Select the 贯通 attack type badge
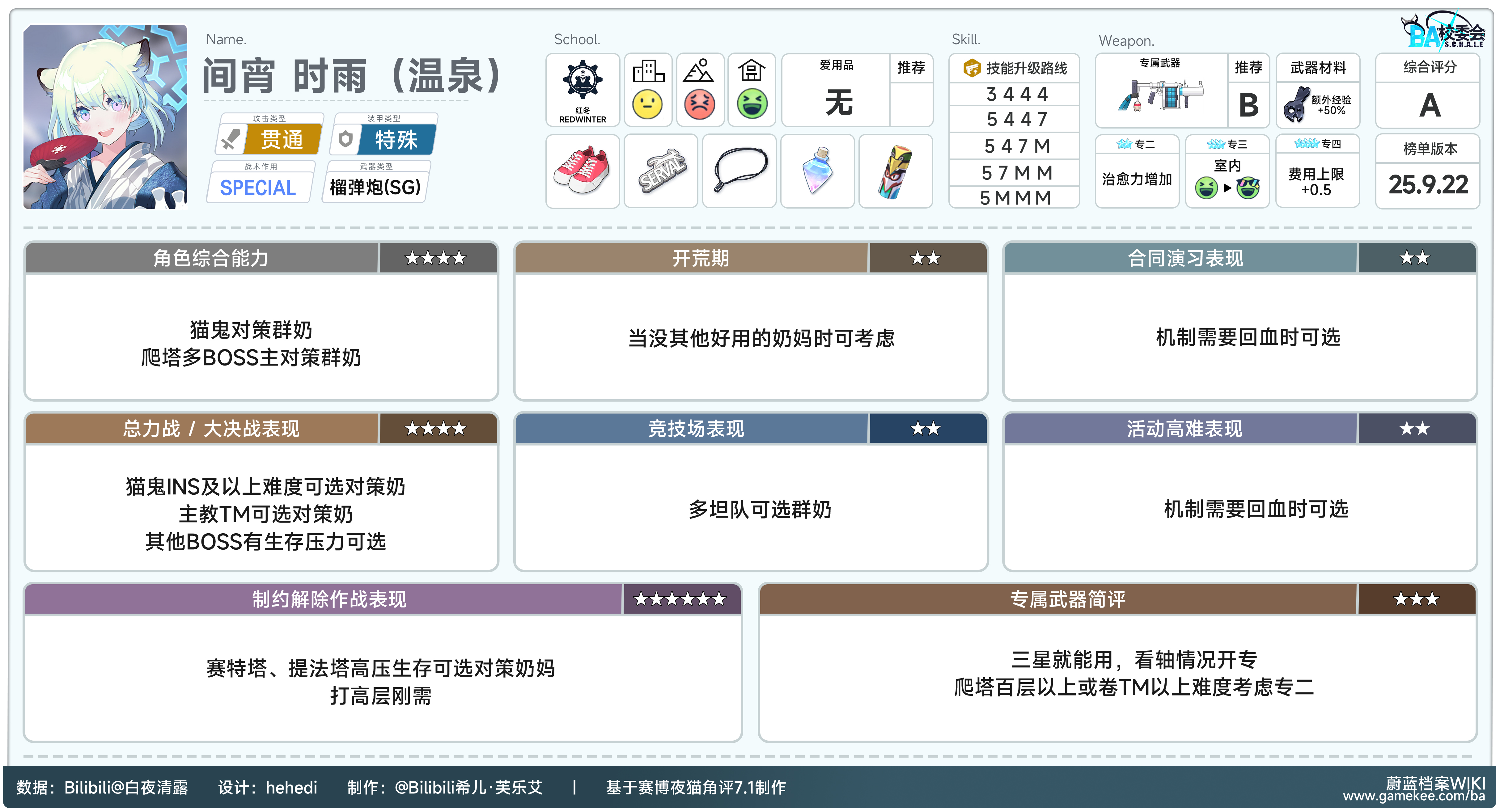The height and width of the screenshot is (812, 1500). (282, 140)
